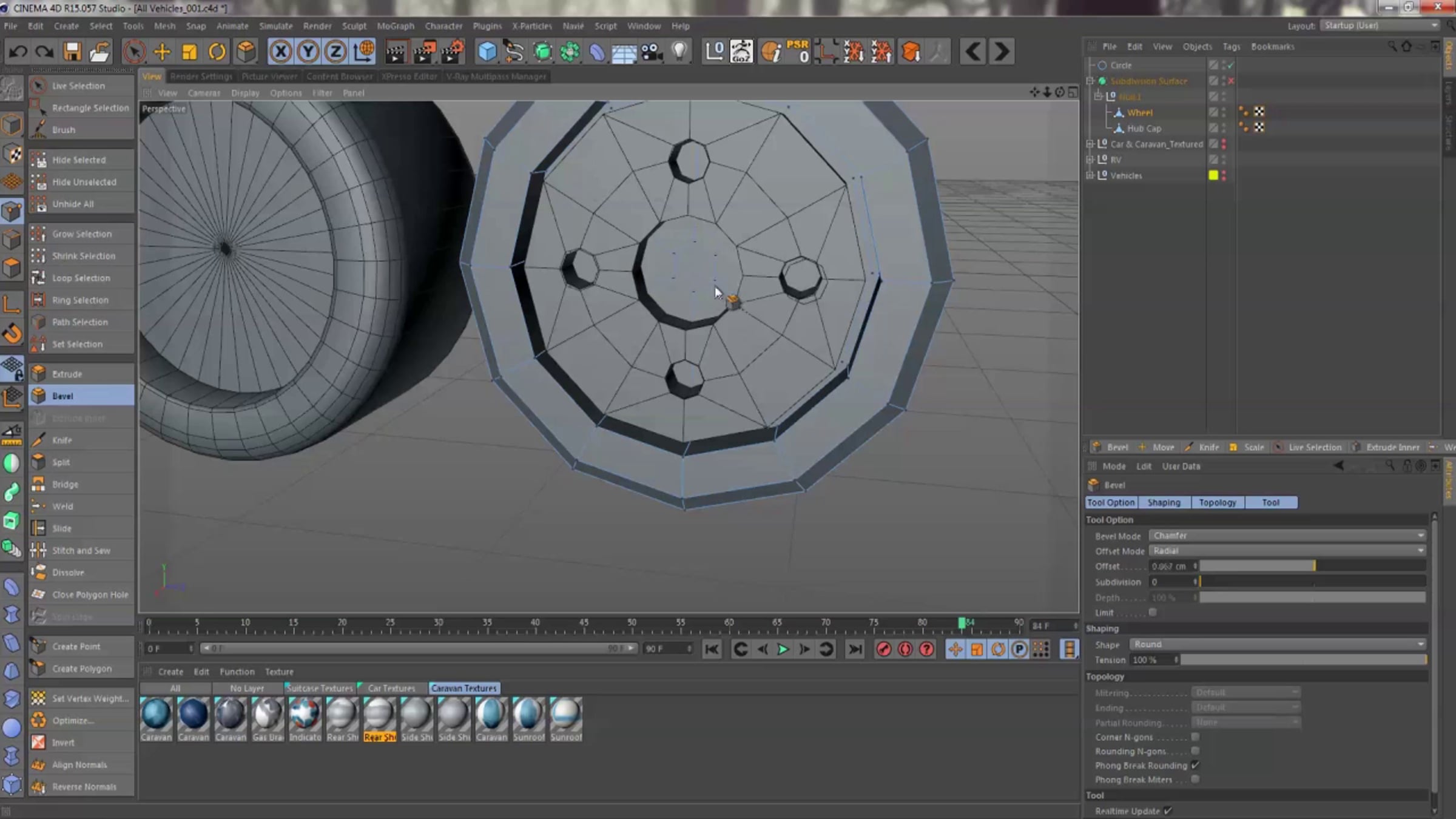
Task: Select the Bridge tool
Action: click(81, 484)
